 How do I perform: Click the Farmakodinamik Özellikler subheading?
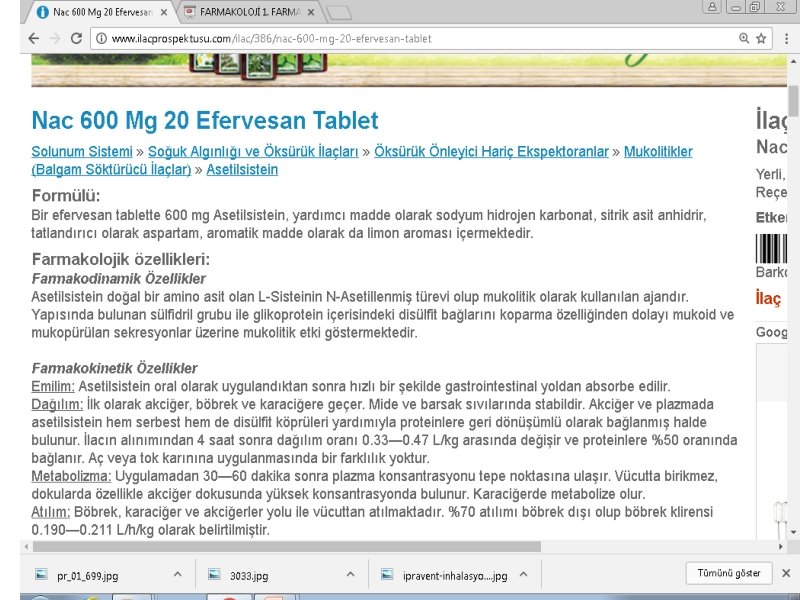(118, 279)
